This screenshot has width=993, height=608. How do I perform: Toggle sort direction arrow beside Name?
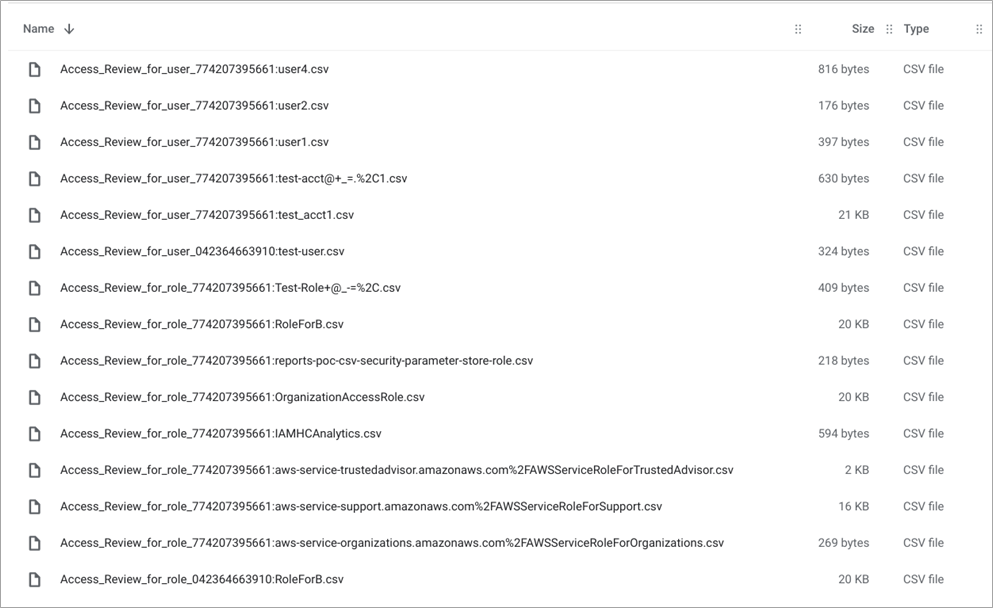pyautogui.click(x=69, y=29)
